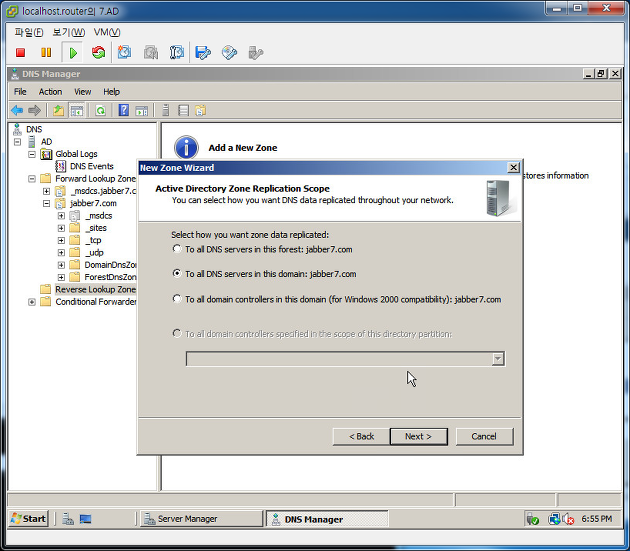Click the new server toolbar icon
630x551 pixels.
tap(166, 110)
